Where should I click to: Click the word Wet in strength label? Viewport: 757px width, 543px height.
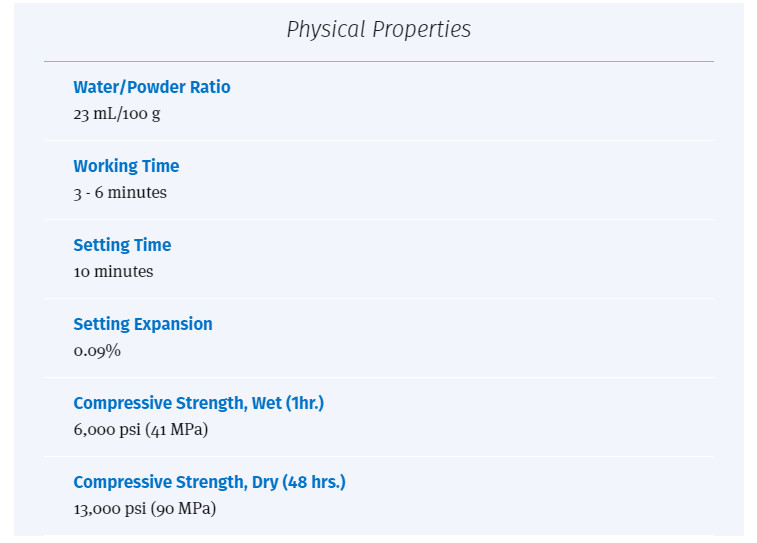(x=266, y=403)
